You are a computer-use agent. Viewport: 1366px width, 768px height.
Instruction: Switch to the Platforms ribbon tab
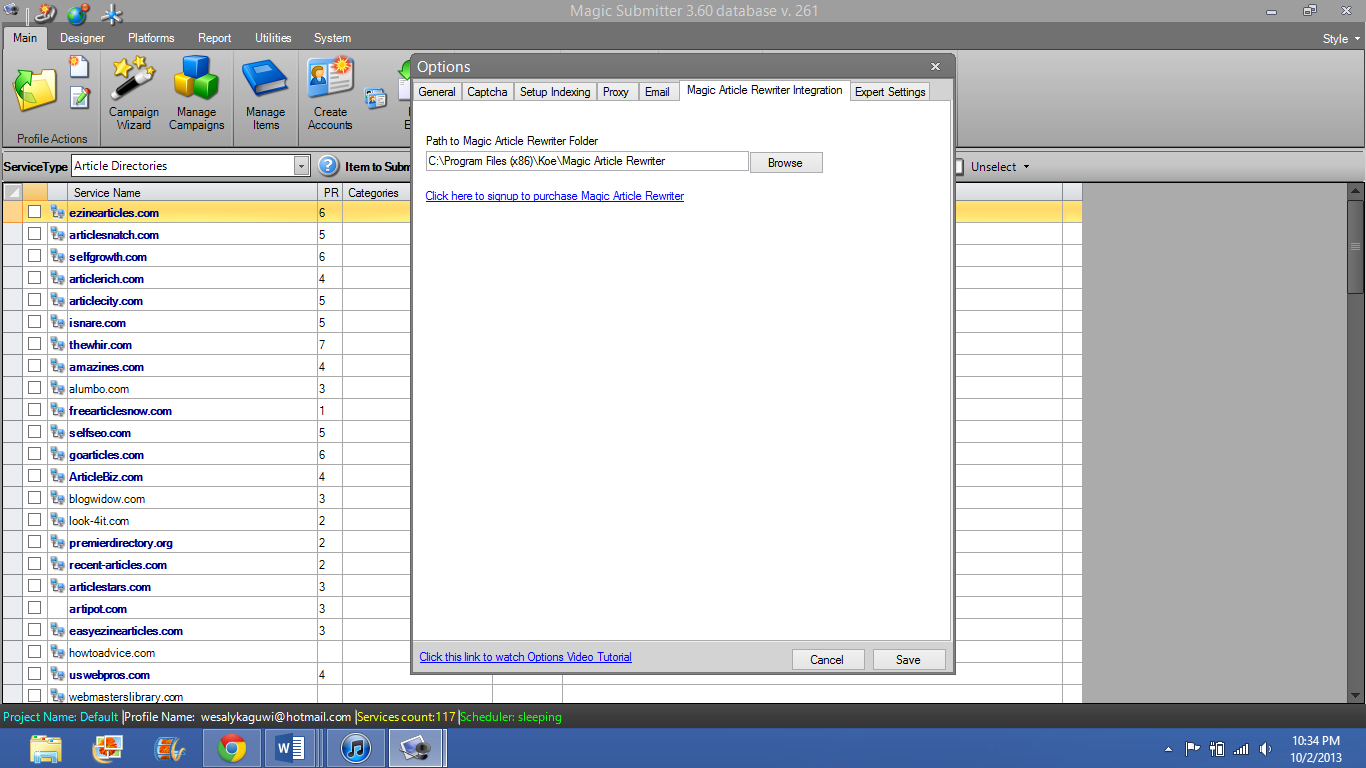pyautogui.click(x=151, y=38)
